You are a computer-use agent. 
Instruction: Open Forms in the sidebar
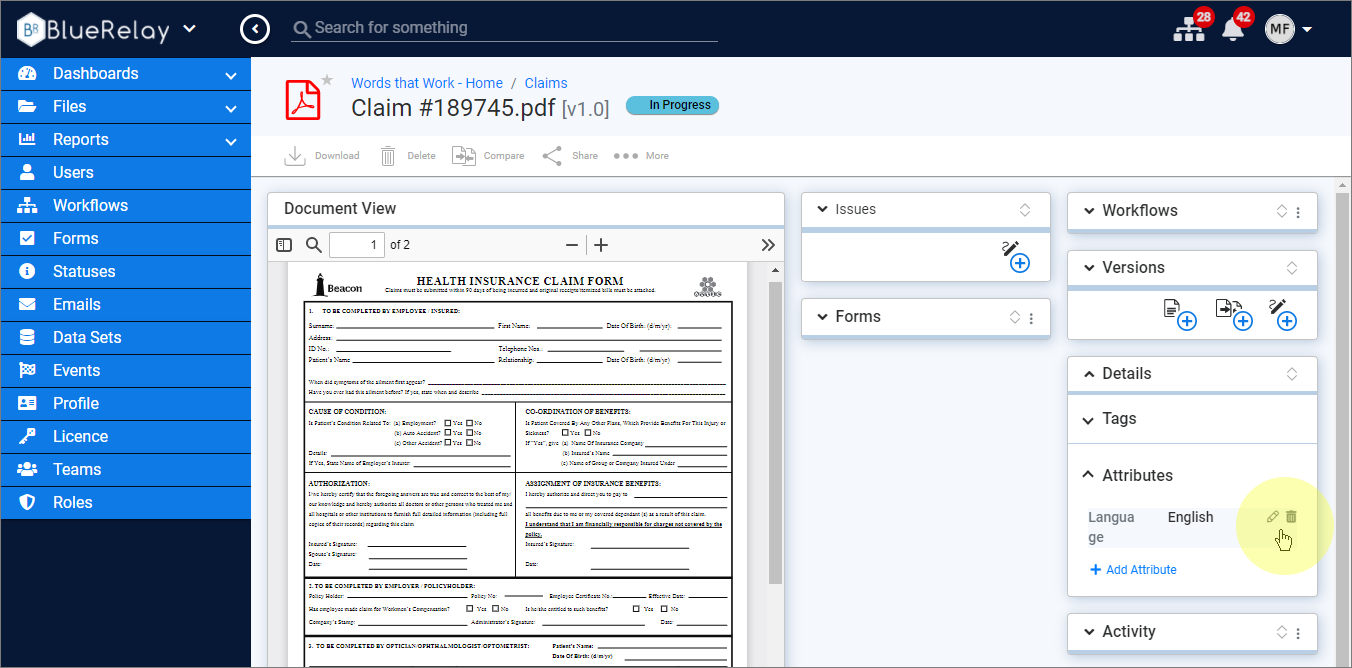click(126, 239)
